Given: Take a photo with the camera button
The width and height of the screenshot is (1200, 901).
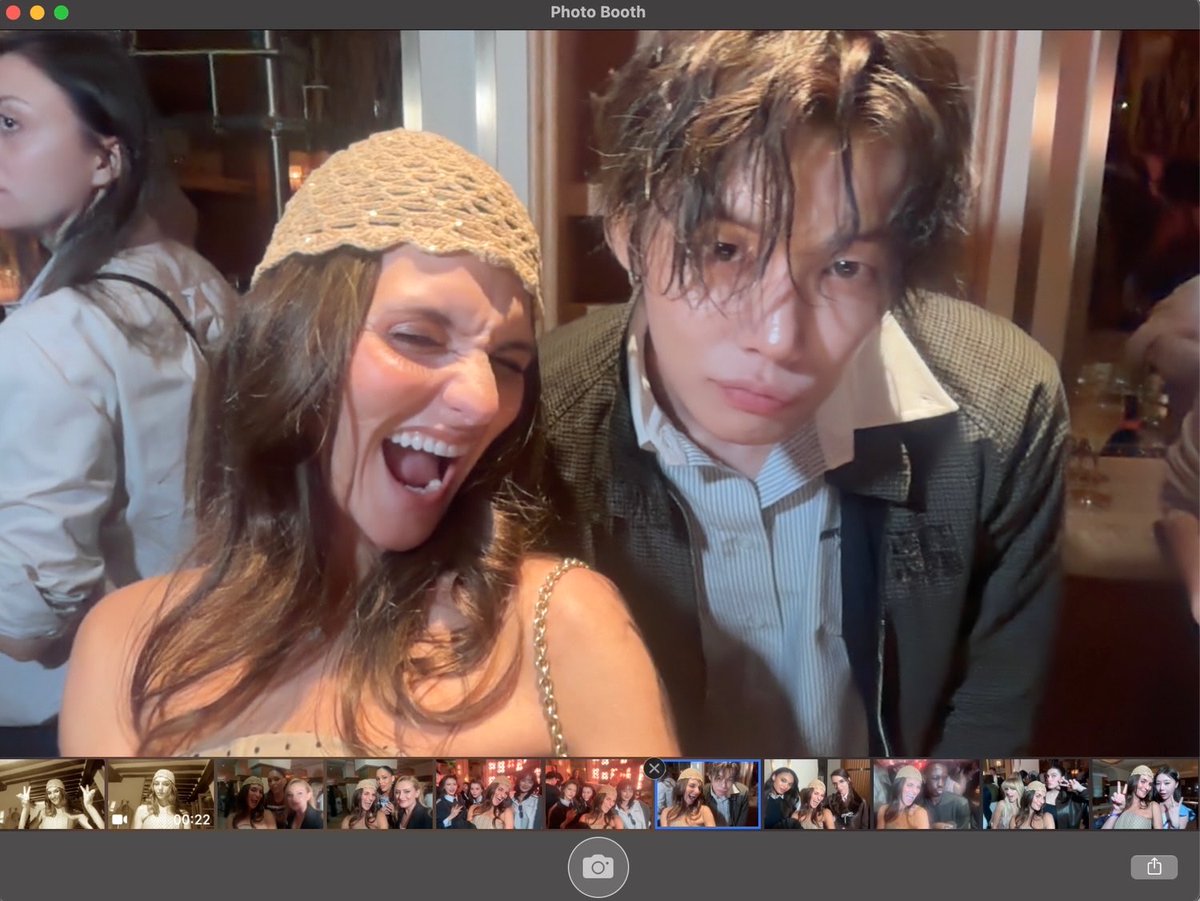Looking at the screenshot, I should coord(598,867).
